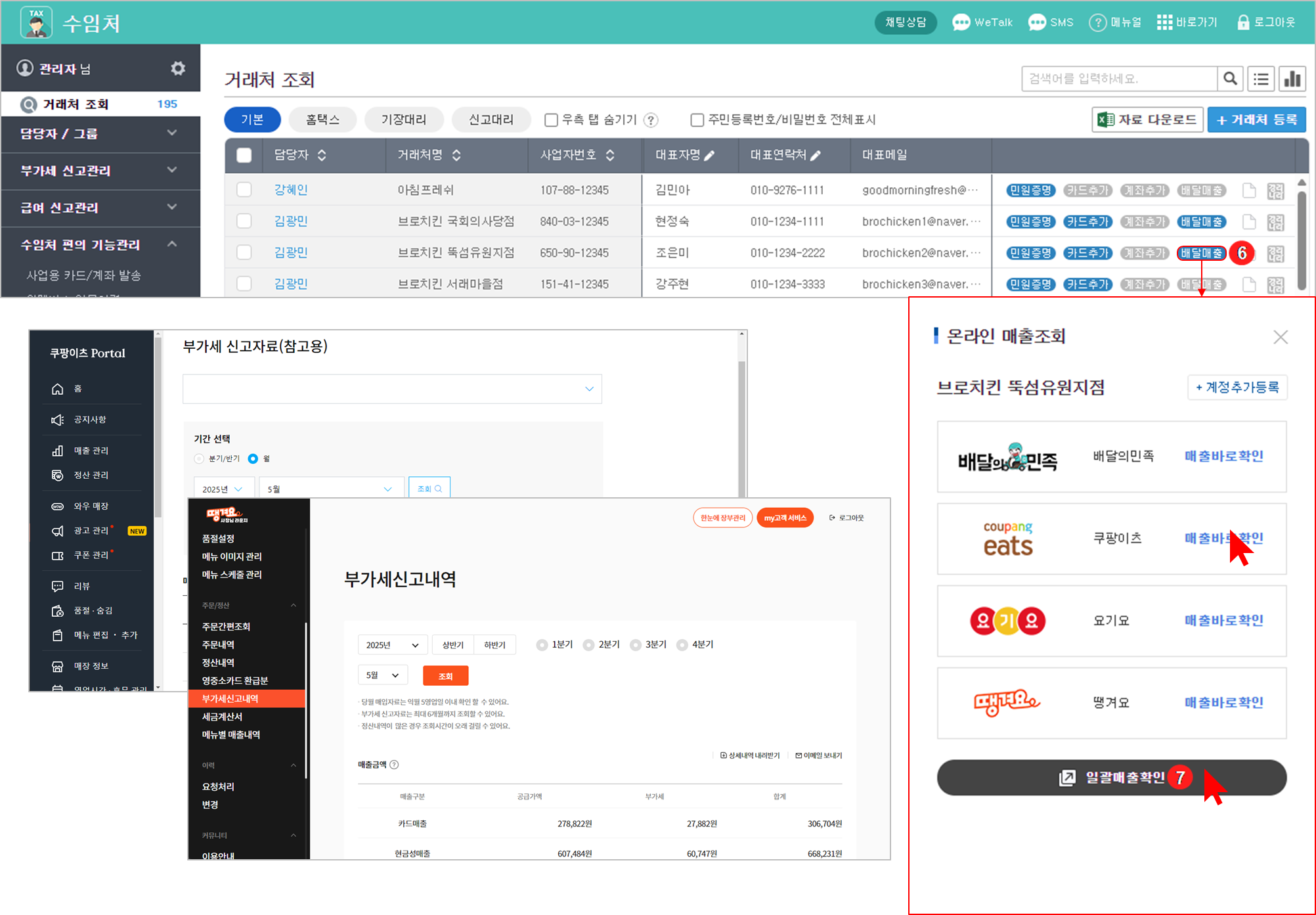Click 대표자명 edit pencil icon
Viewport: 1316px width, 915px height.
(x=710, y=156)
